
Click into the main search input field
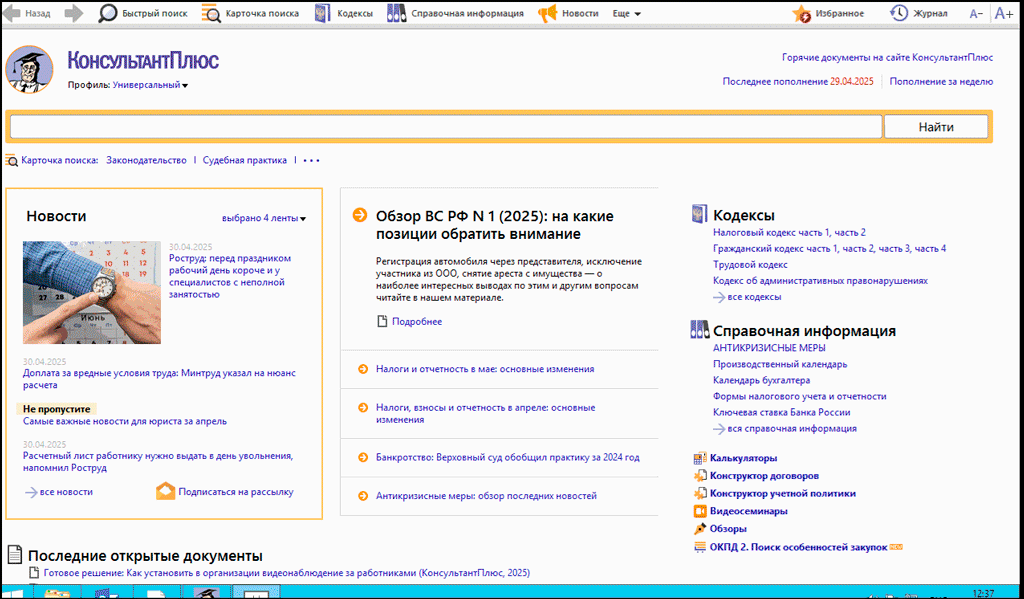click(446, 127)
